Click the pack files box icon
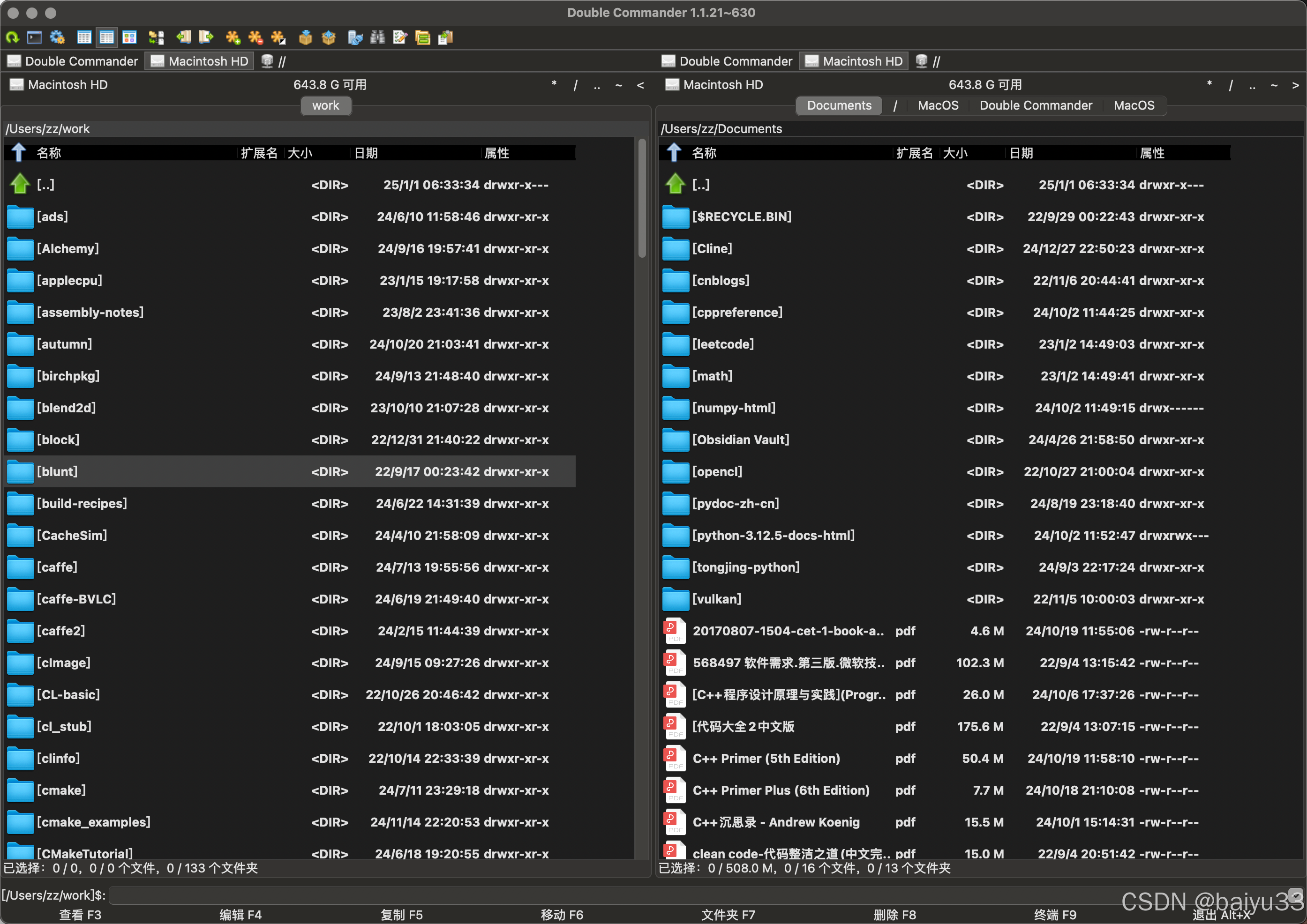 pos(306,37)
